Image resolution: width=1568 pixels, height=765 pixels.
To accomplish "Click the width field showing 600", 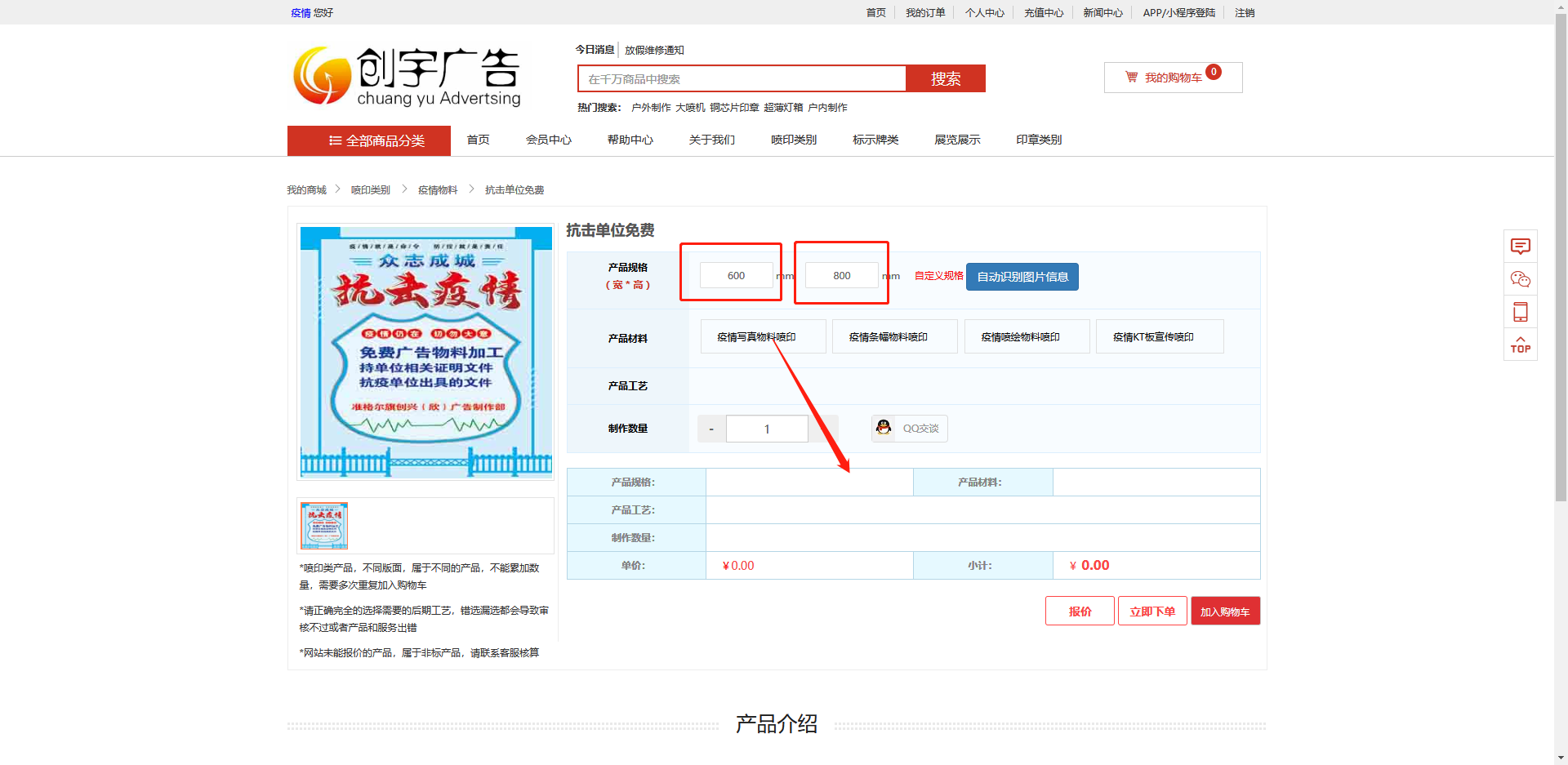I will [736, 275].
